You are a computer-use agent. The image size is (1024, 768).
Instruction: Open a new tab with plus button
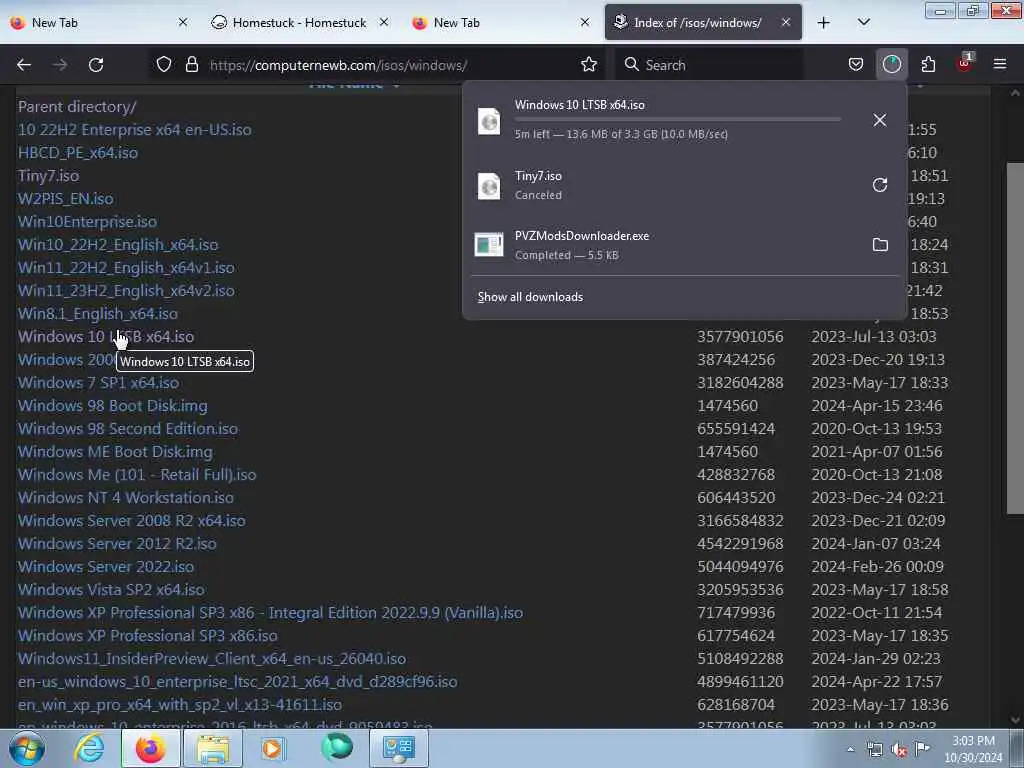pos(824,23)
